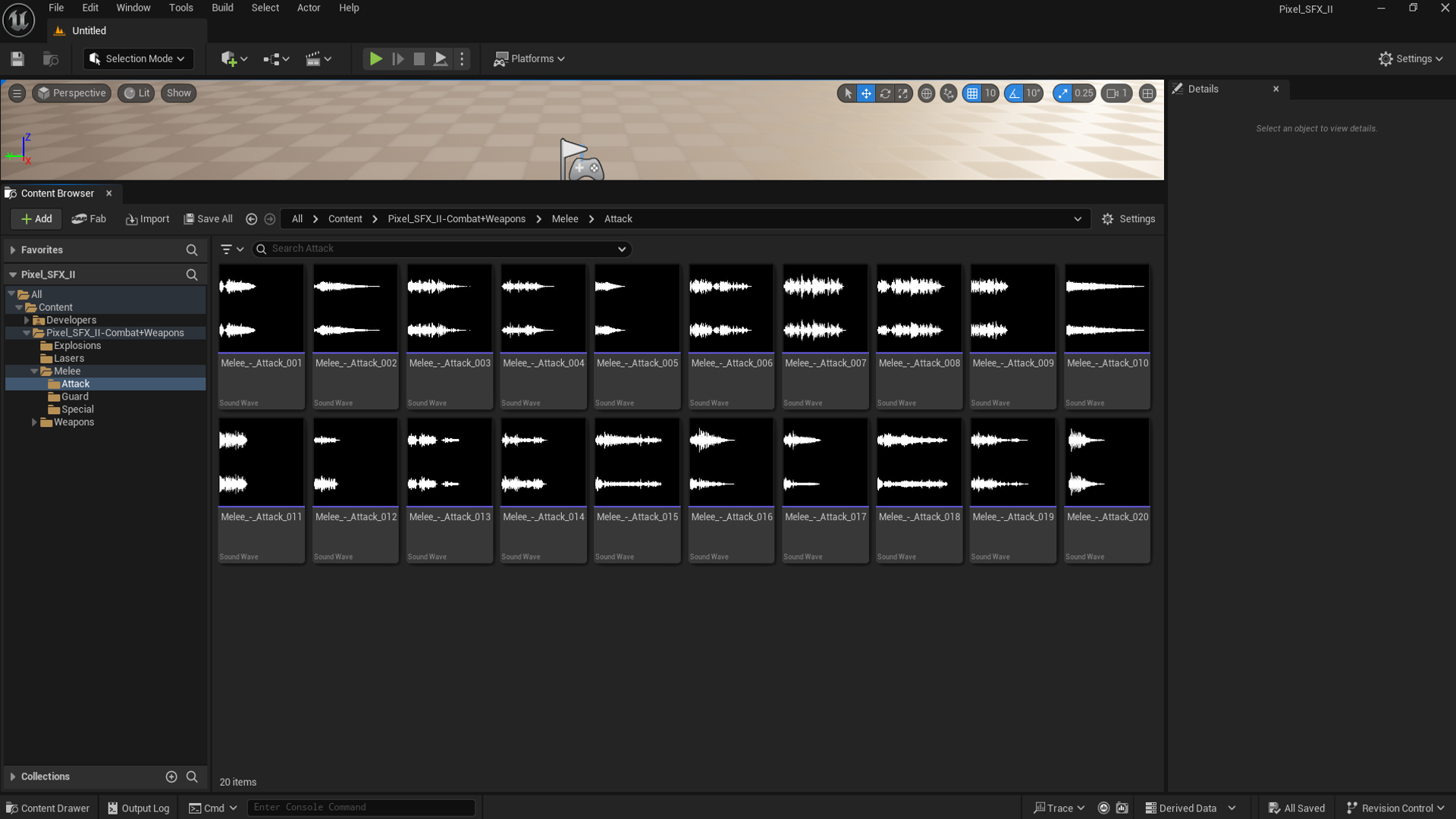Switch to the Output Log tab
The height and width of the screenshot is (819, 1456).
(138, 808)
